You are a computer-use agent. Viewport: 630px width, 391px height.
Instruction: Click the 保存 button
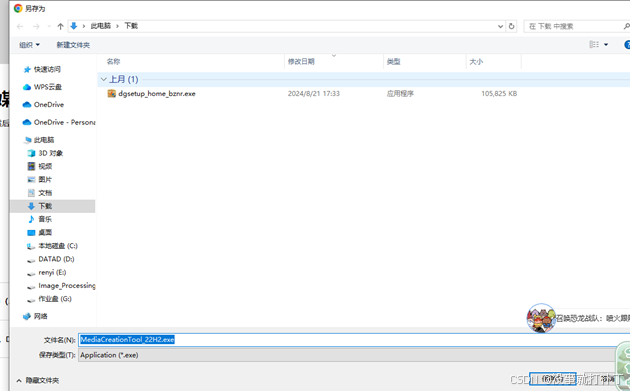pyautogui.click(x=552, y=379)
